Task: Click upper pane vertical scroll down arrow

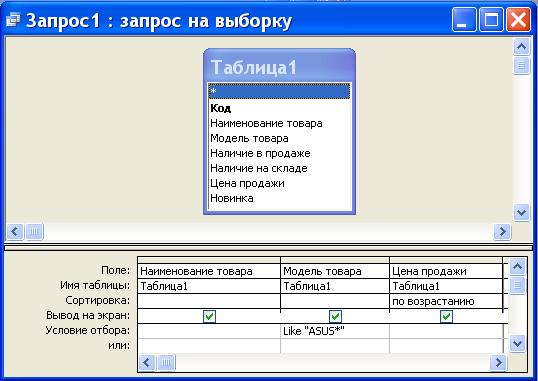Action: coord(521,213)
